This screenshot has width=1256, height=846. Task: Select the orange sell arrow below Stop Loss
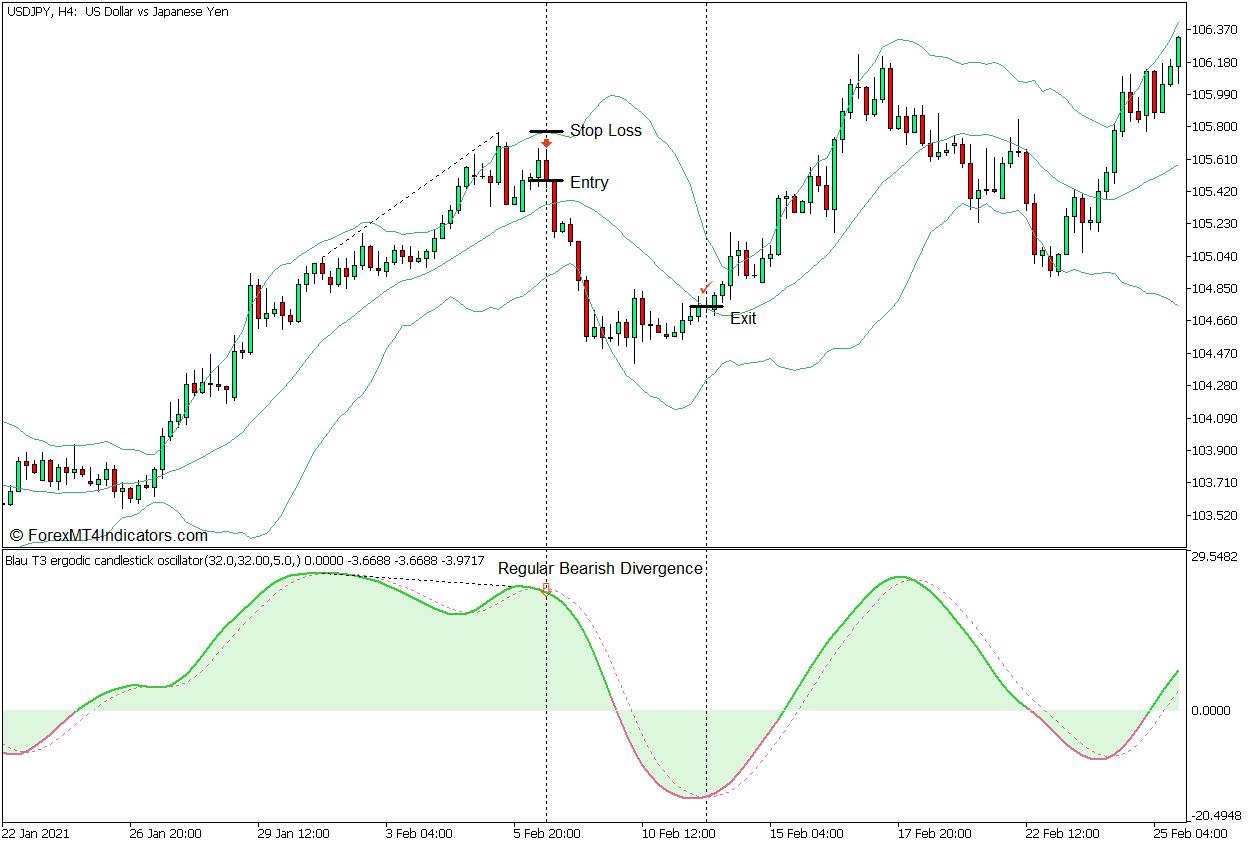pyautogui.click(x=545, y=145)
